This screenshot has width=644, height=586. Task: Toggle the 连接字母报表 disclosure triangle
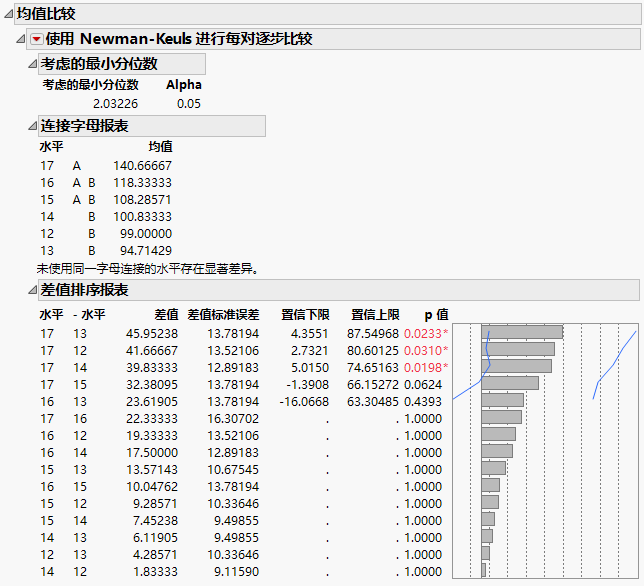32,126
